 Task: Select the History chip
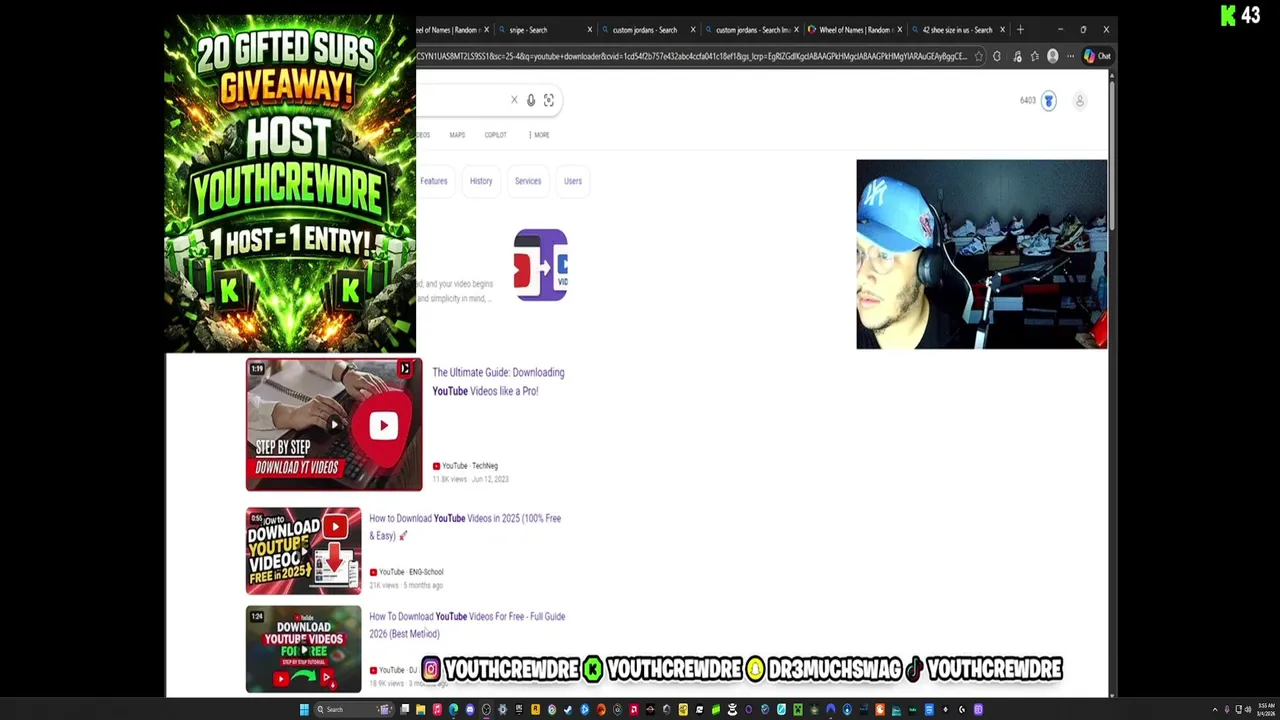point(481,181)
